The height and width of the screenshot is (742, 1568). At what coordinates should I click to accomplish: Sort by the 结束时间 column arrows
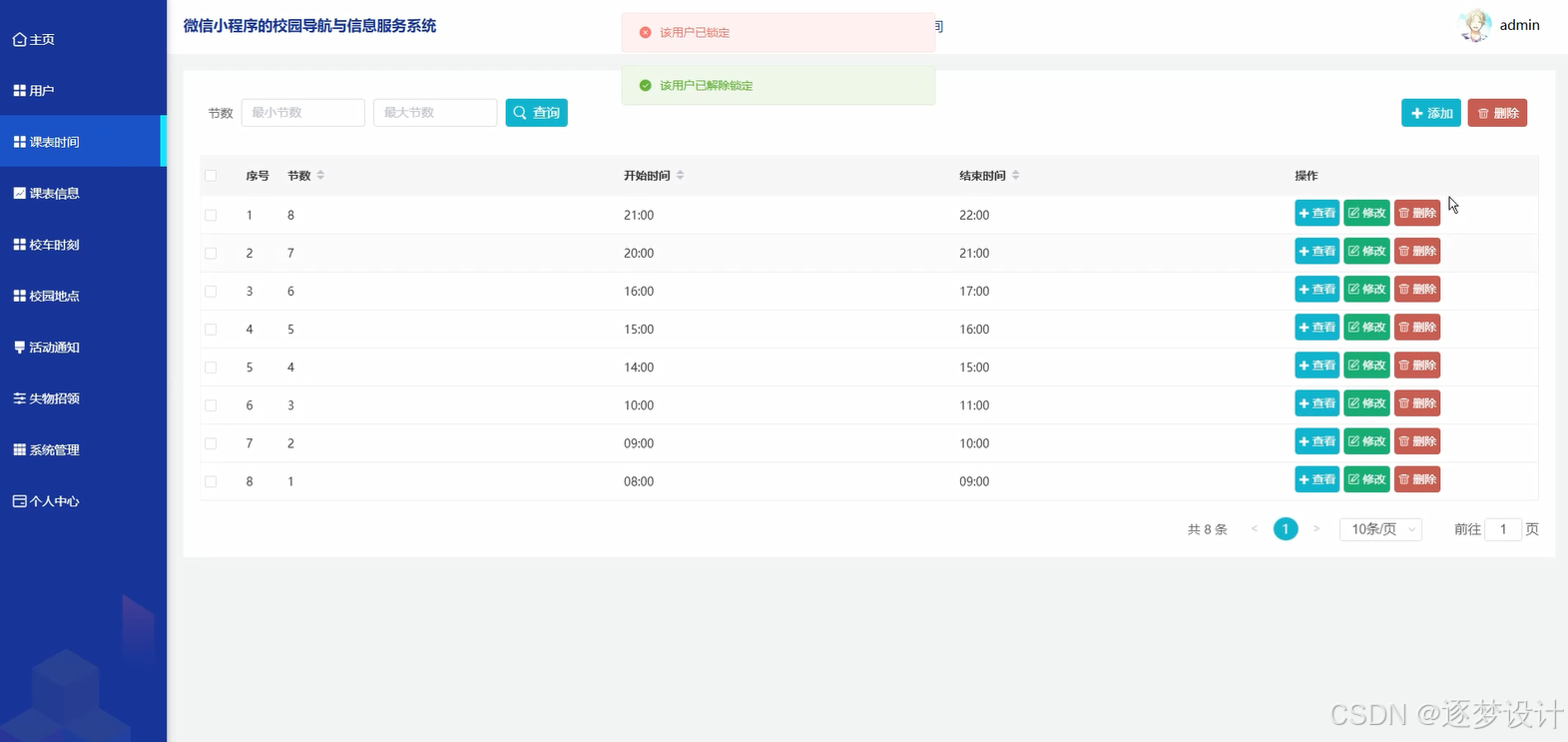(1015, 175)
